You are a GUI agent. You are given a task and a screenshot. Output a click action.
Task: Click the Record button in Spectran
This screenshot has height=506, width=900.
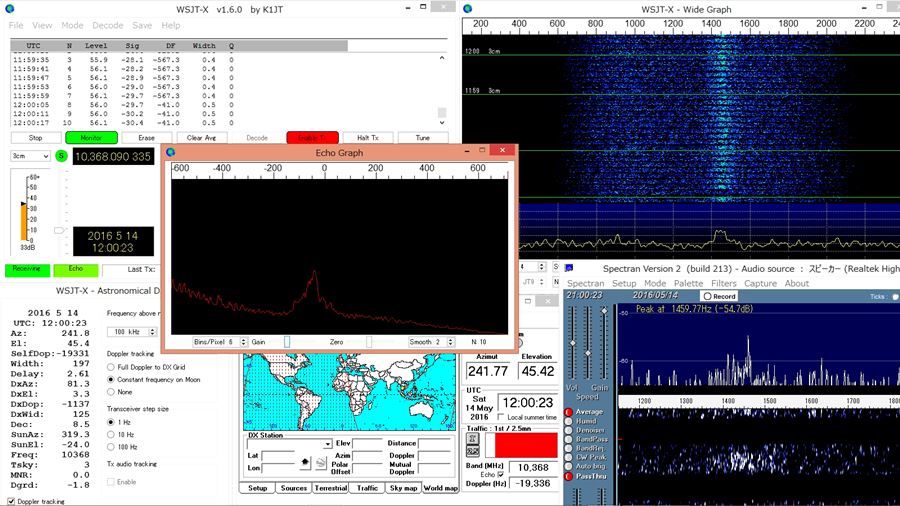[x=720, y=296]
